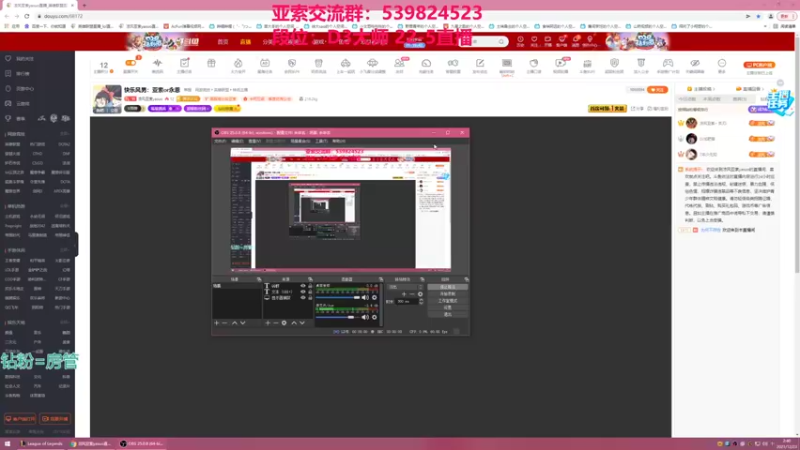800x450 pixels.
Task: Toggle visibility of display capture source
Action: 303,297
